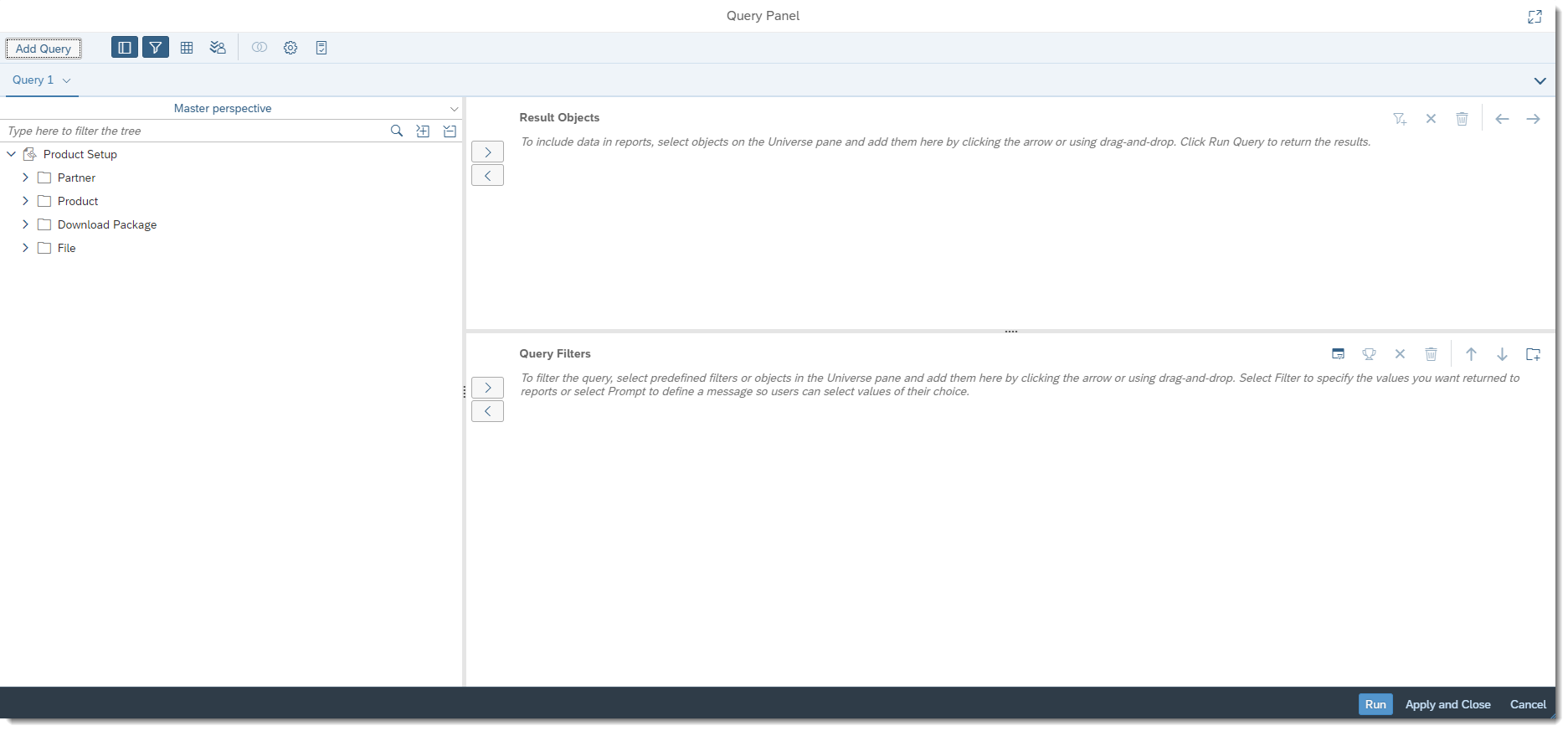
Task: Click the Run button
Action: [x=1375, y=704]
